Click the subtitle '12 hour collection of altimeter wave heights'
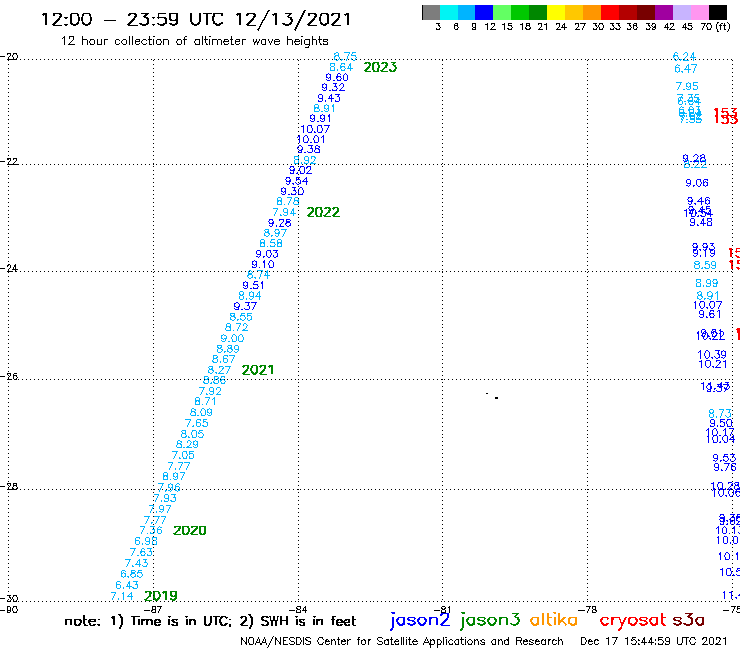Image resolution: width=740 pixels, height=650 pixels. tap(194, 41)
